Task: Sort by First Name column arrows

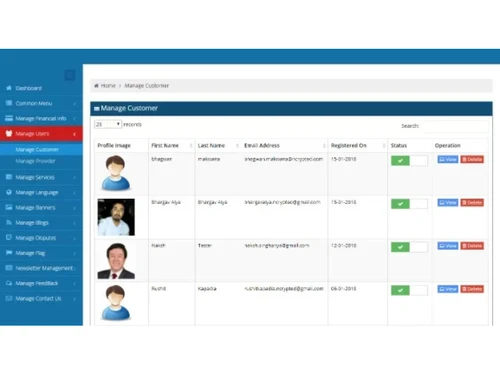Action: click(191, 146)
